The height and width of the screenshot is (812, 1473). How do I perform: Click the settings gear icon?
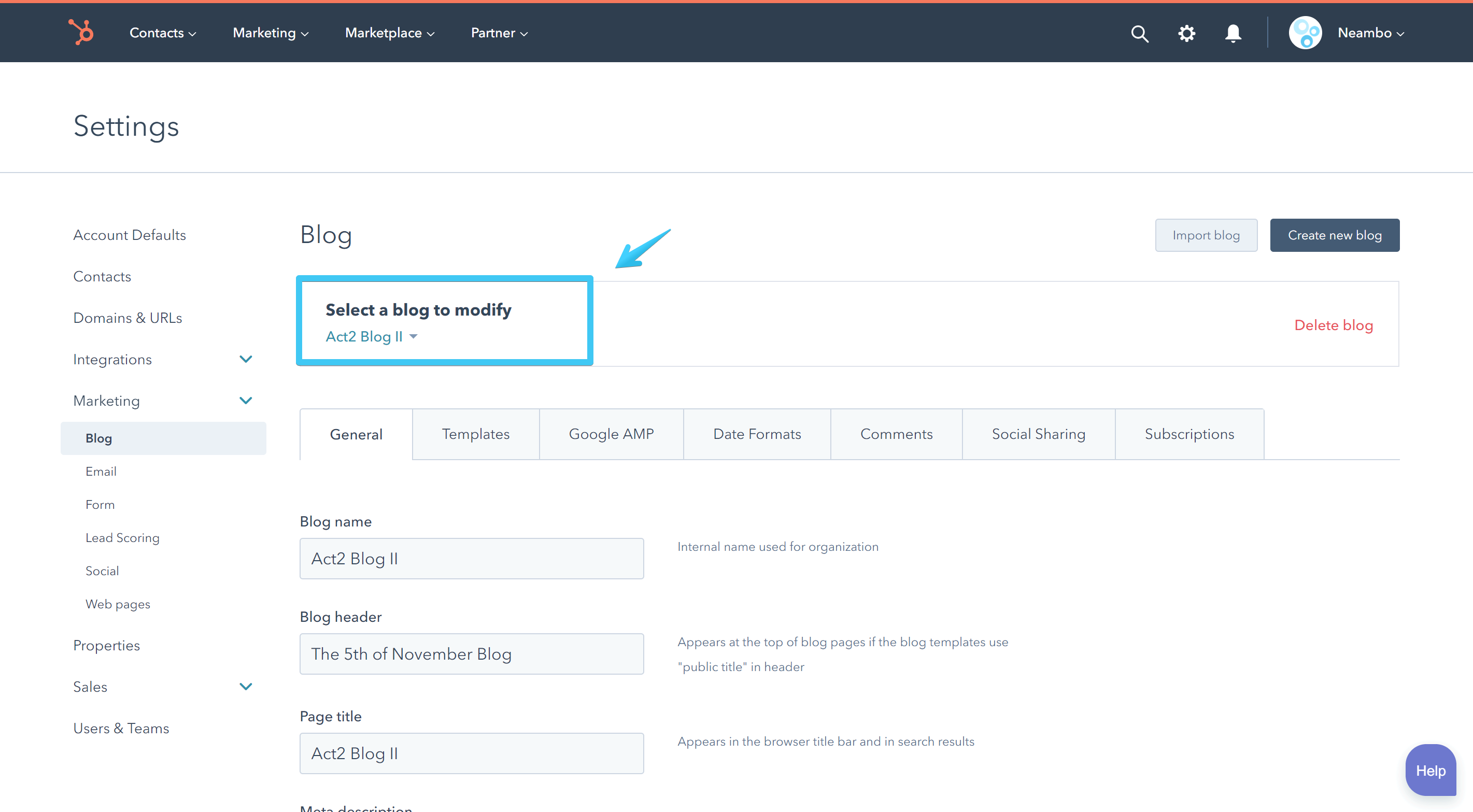1186,33
